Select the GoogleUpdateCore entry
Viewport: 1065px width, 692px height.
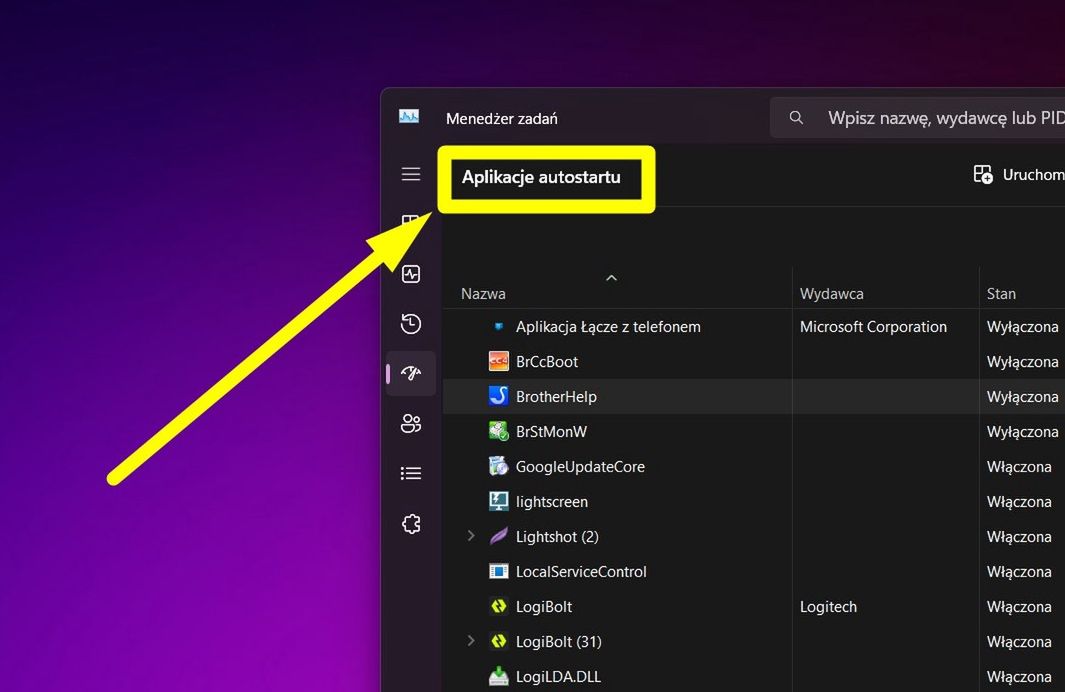click(754, 467)
